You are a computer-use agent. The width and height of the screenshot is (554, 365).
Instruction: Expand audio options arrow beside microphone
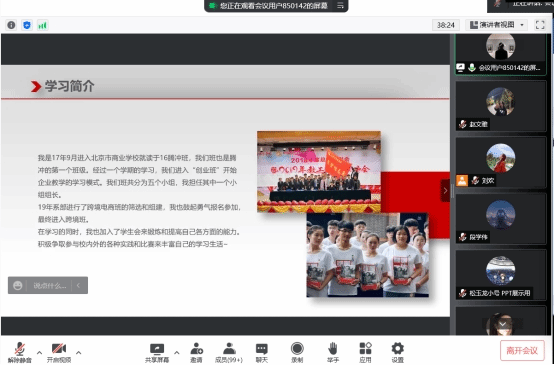(x=39, y=352)
